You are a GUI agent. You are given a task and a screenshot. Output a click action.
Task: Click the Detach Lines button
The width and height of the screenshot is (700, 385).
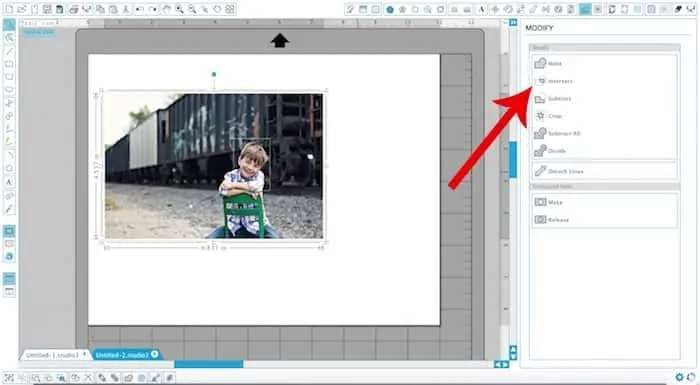point(604,171)
